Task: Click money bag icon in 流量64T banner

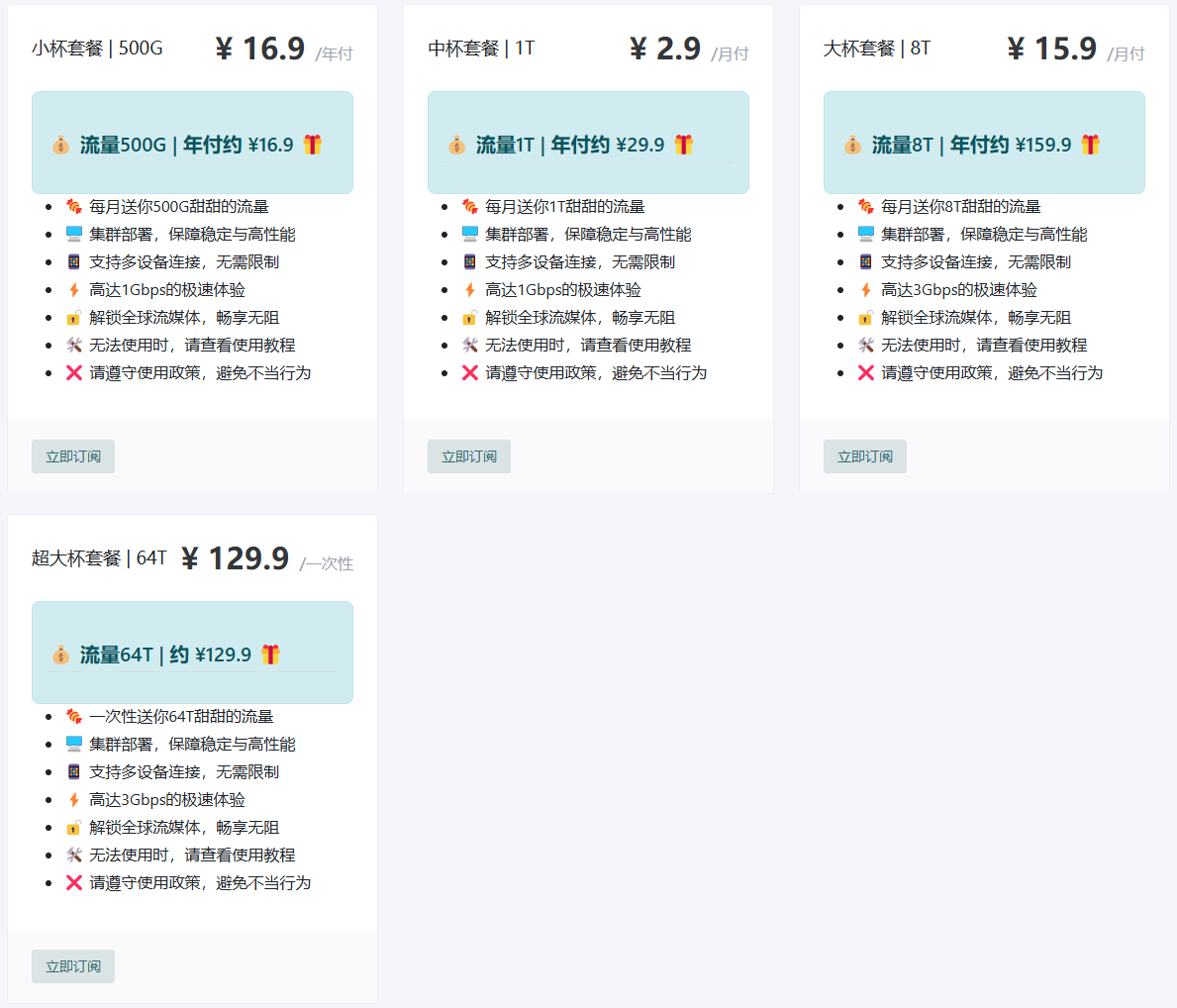Action: pos(60,655)
